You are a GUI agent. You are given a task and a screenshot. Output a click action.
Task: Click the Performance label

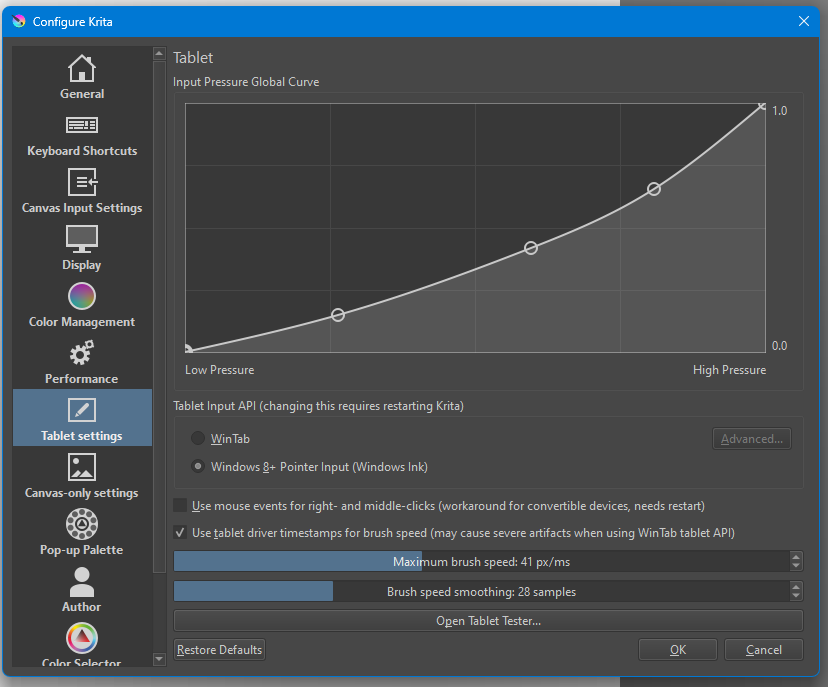point(81,379)
